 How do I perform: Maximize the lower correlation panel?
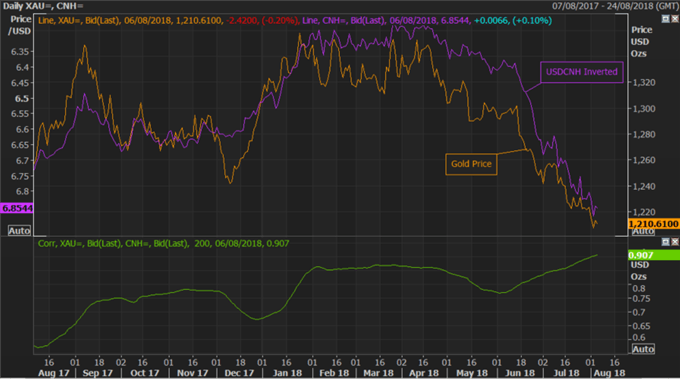click(x=665, y=242)
